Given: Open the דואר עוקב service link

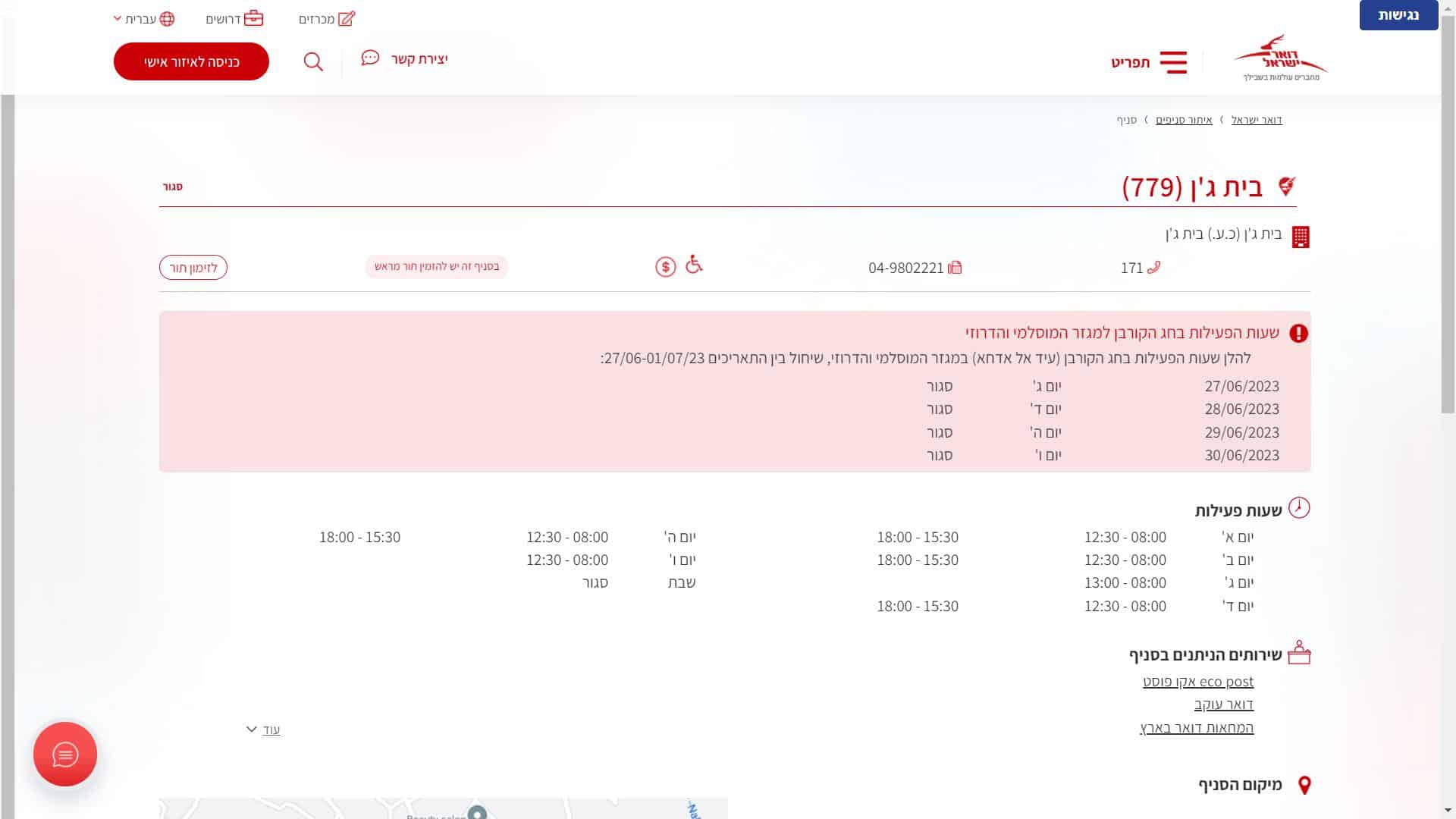Looking at the screenshot, I should (1223, 704).
